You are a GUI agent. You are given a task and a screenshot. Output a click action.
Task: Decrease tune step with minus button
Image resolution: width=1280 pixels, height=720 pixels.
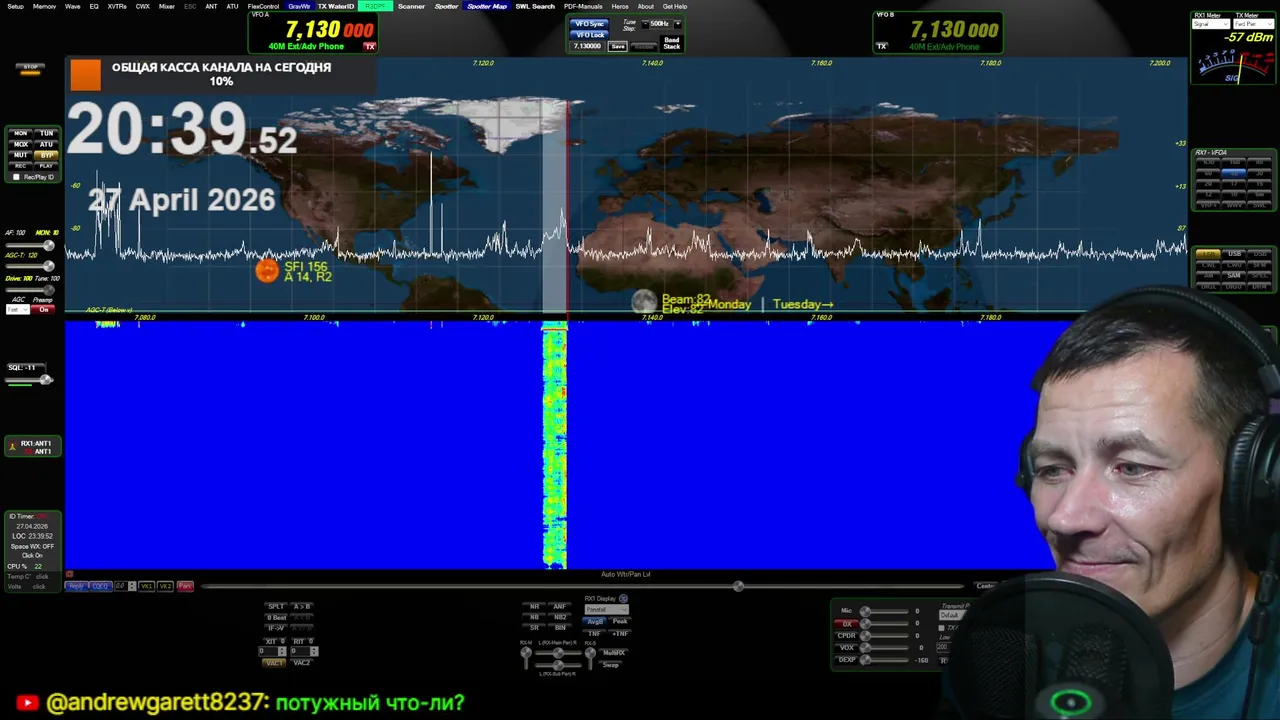coord(645,24)
